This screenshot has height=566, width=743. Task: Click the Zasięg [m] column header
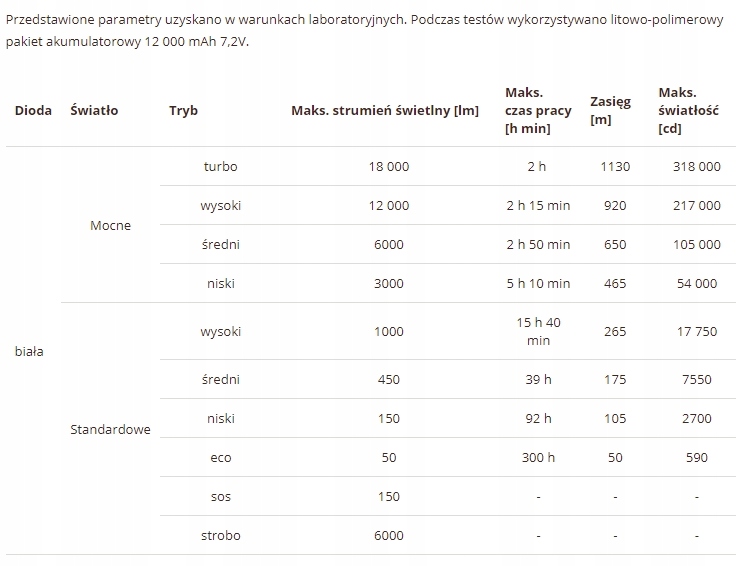coord(610,110)
